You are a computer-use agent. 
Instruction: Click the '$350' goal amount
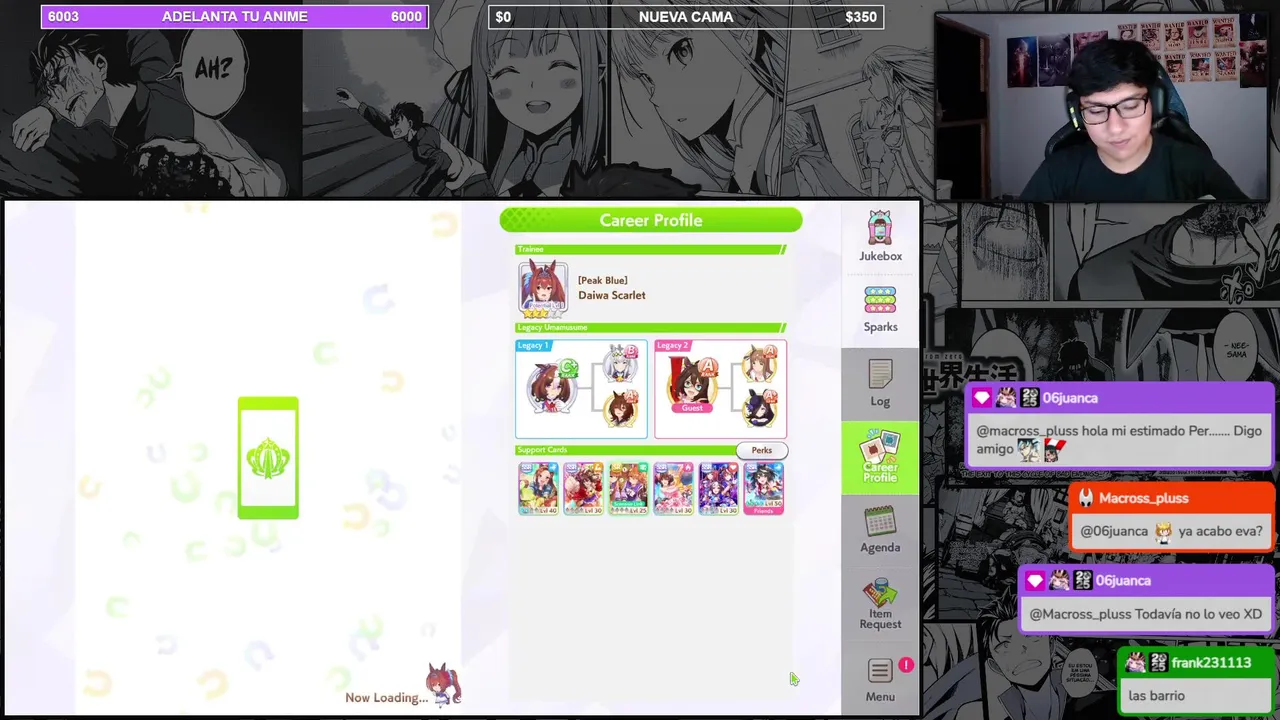click(861, 17)
